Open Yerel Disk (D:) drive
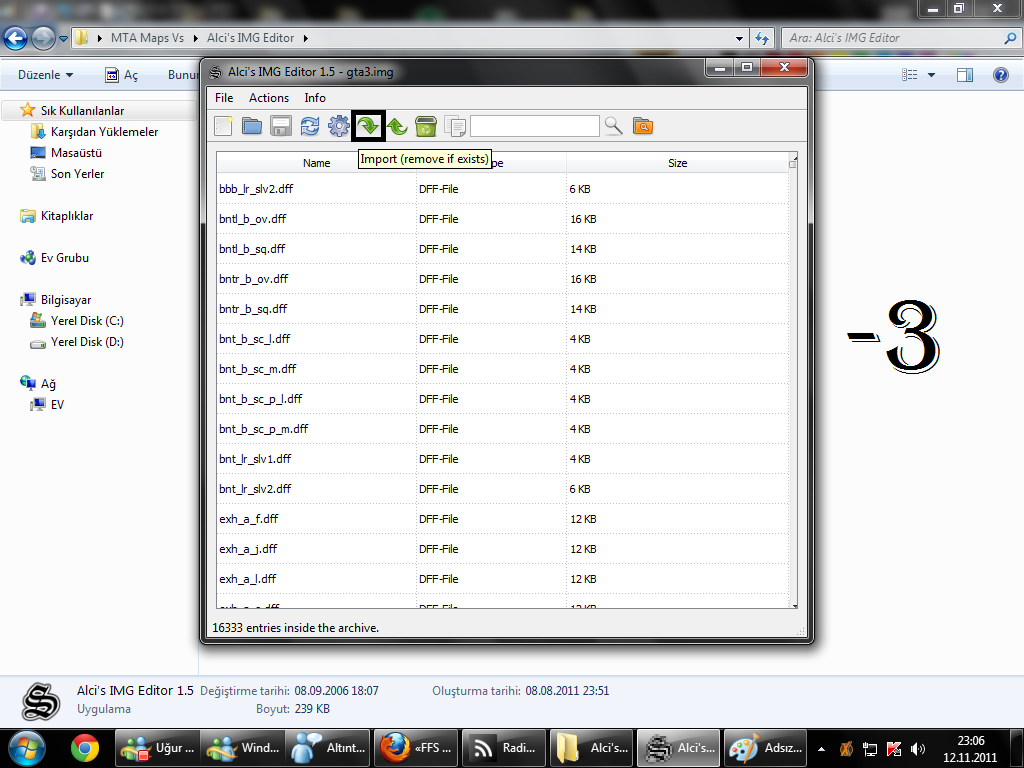 click(x=87, y=342)
